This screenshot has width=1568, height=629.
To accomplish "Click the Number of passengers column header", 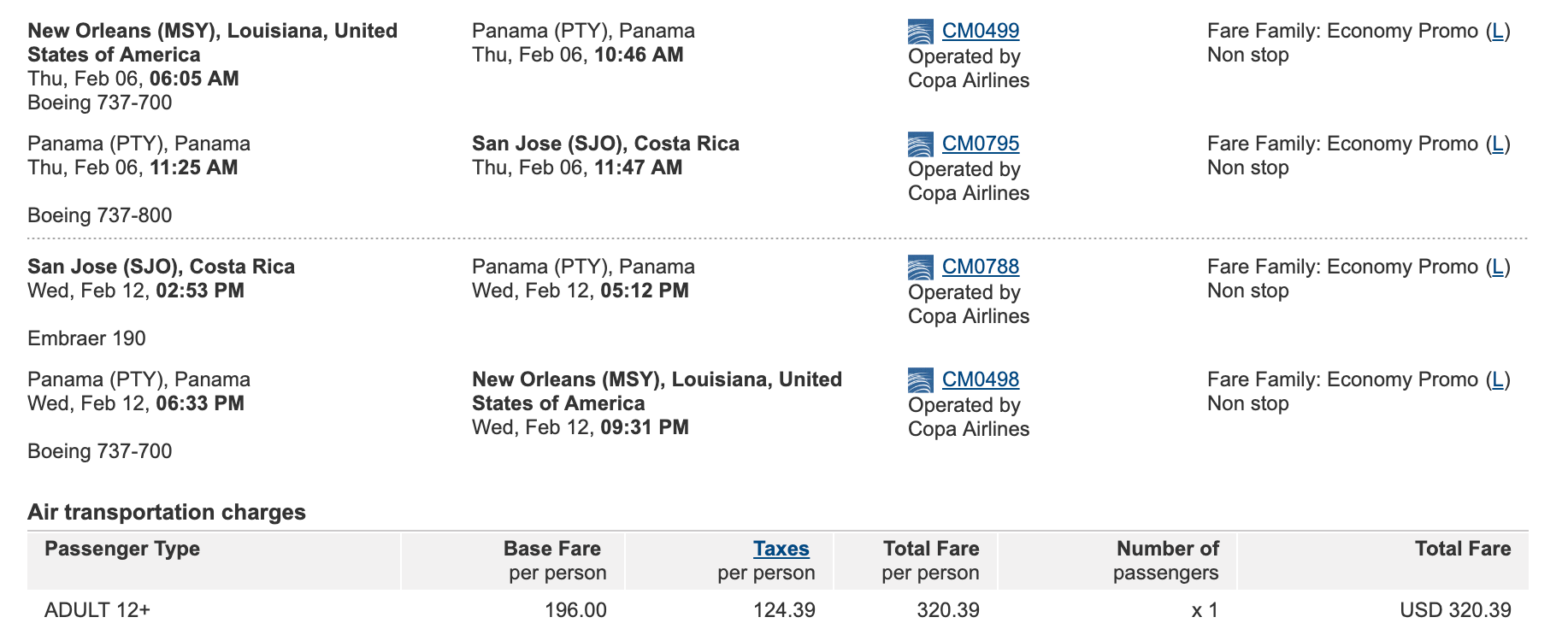I will point(1166,561).
